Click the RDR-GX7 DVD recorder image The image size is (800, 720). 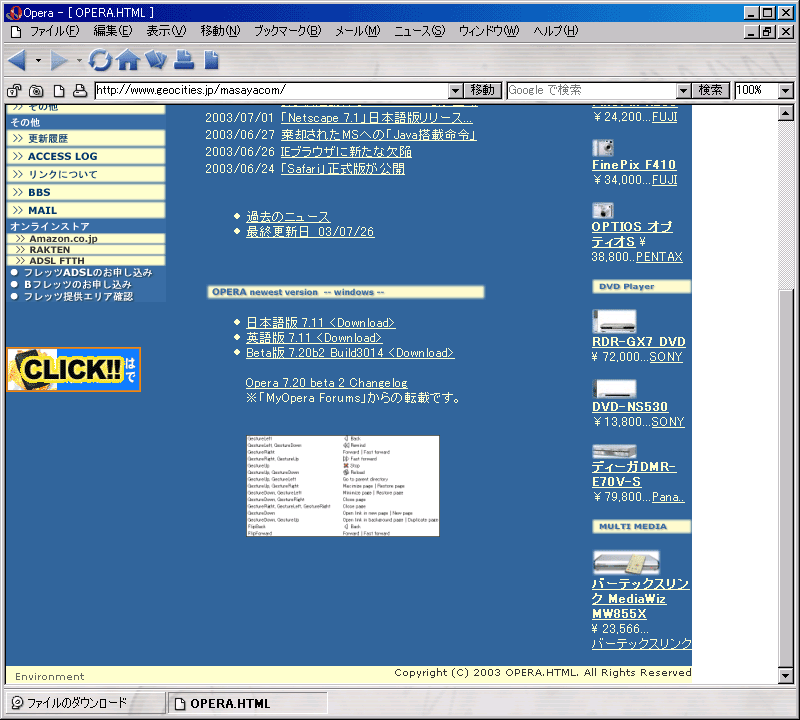614,321
